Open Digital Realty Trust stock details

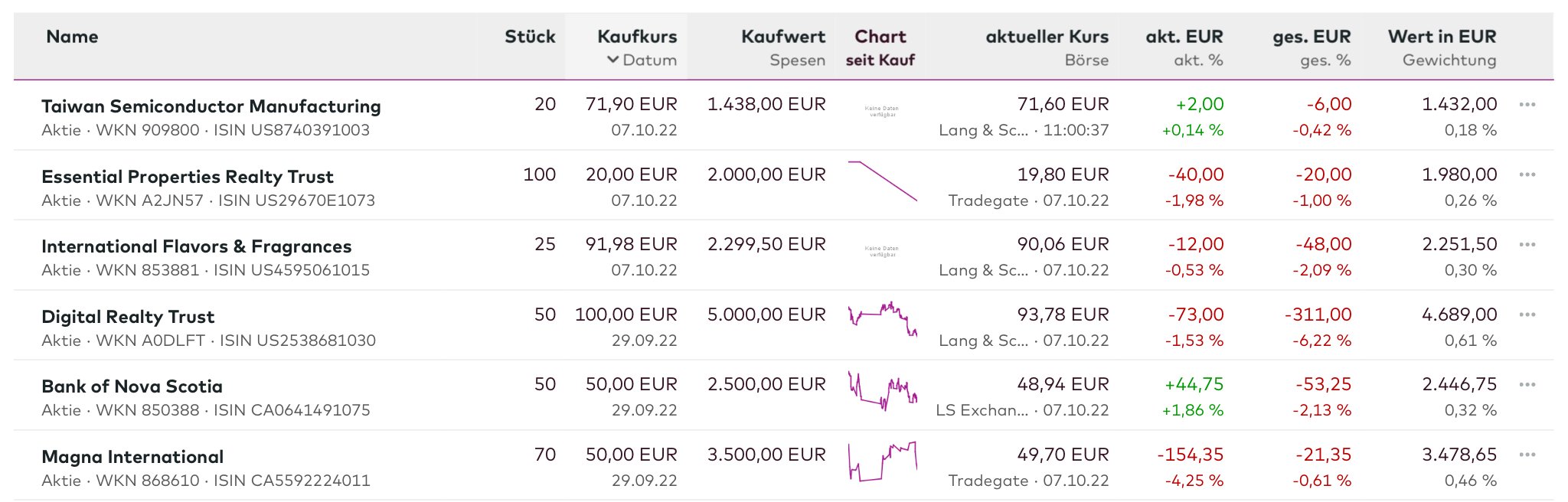(x=128, y=317)
